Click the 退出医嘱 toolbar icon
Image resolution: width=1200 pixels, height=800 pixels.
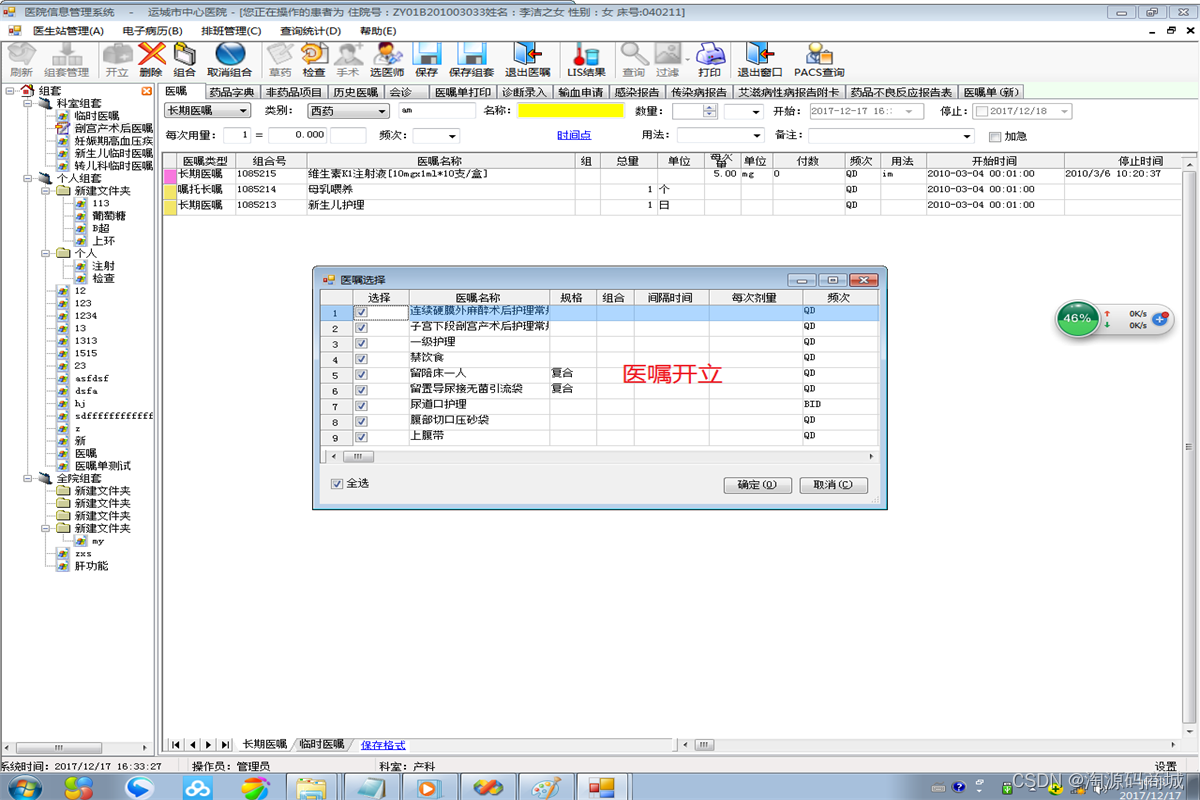[x=527, y=59]
